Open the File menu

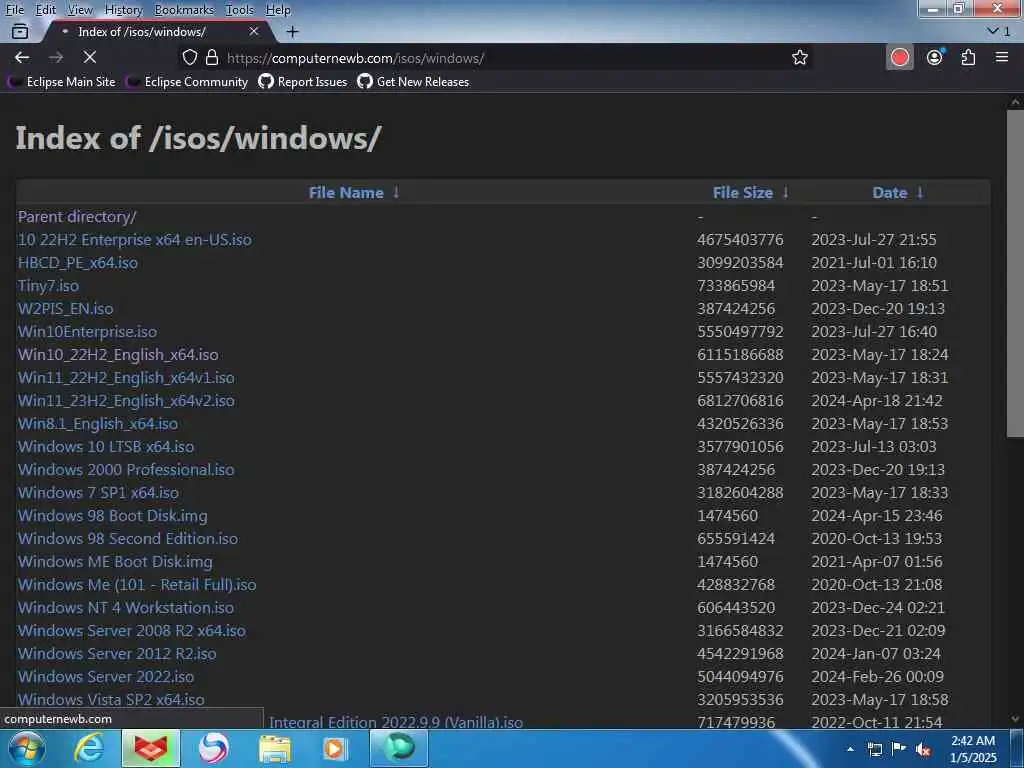pos(14,10)
